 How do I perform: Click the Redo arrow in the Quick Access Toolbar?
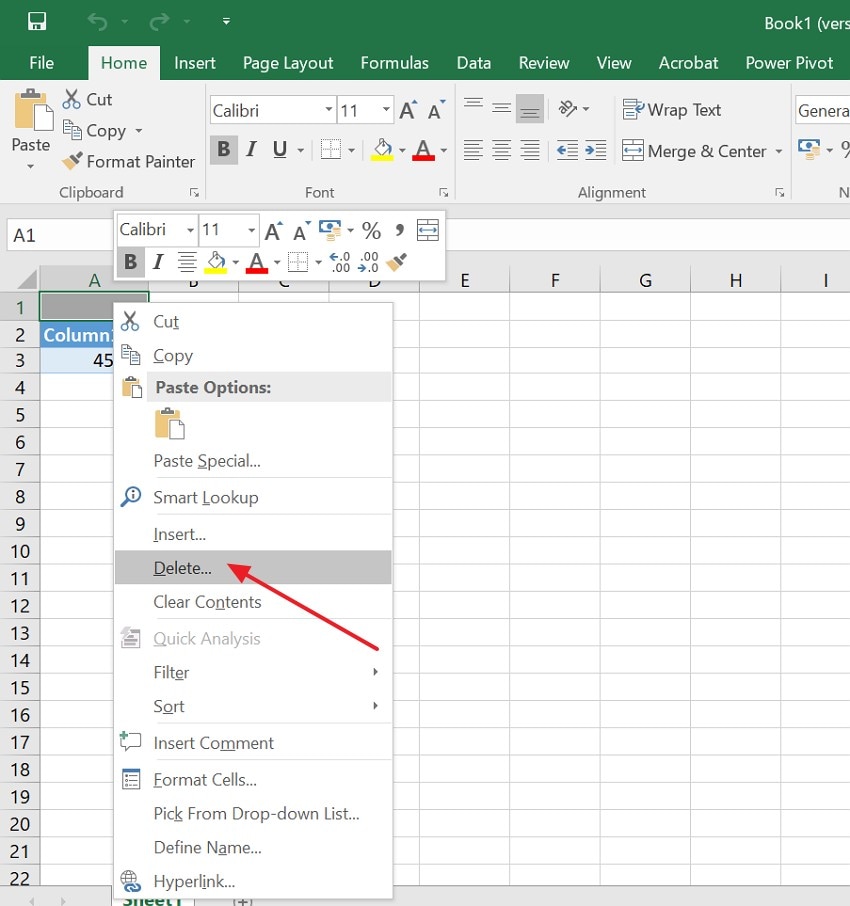159,22
